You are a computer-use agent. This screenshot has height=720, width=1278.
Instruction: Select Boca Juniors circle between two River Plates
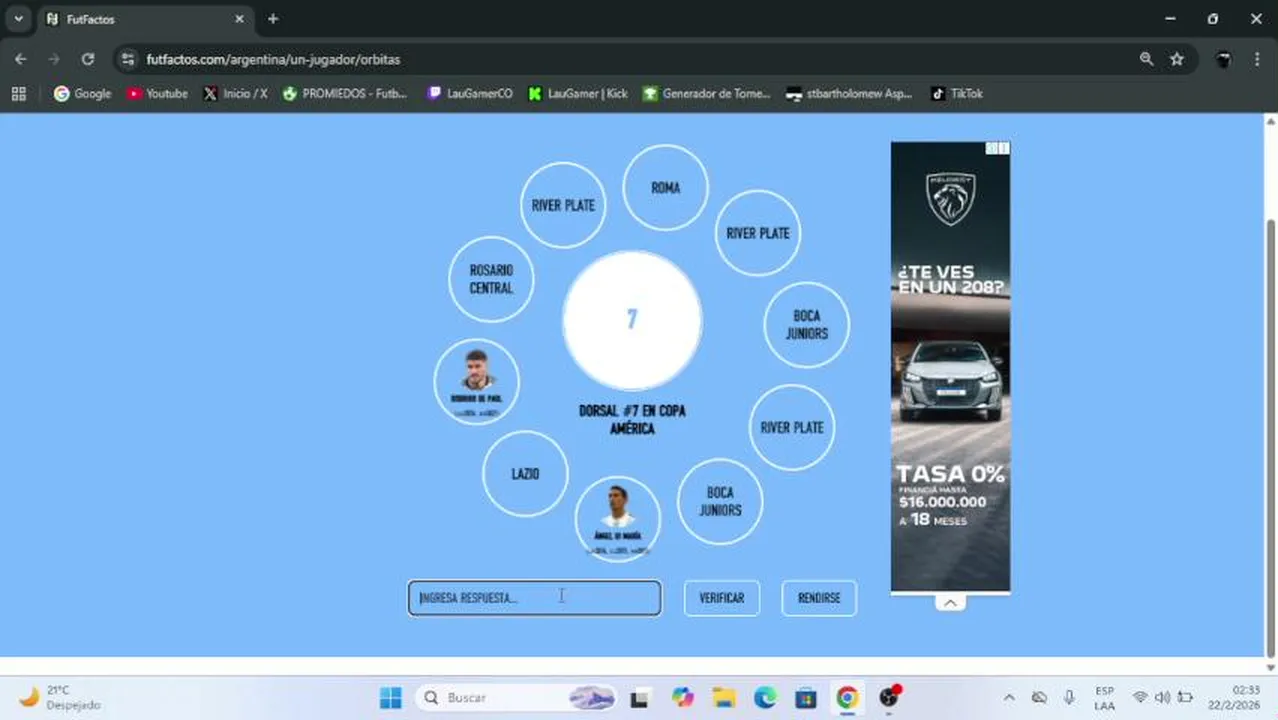point(806,324)
